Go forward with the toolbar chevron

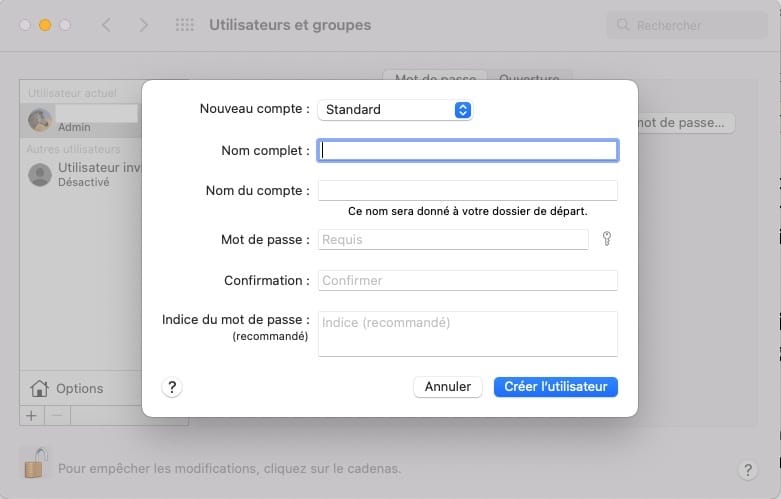[143, 25]
